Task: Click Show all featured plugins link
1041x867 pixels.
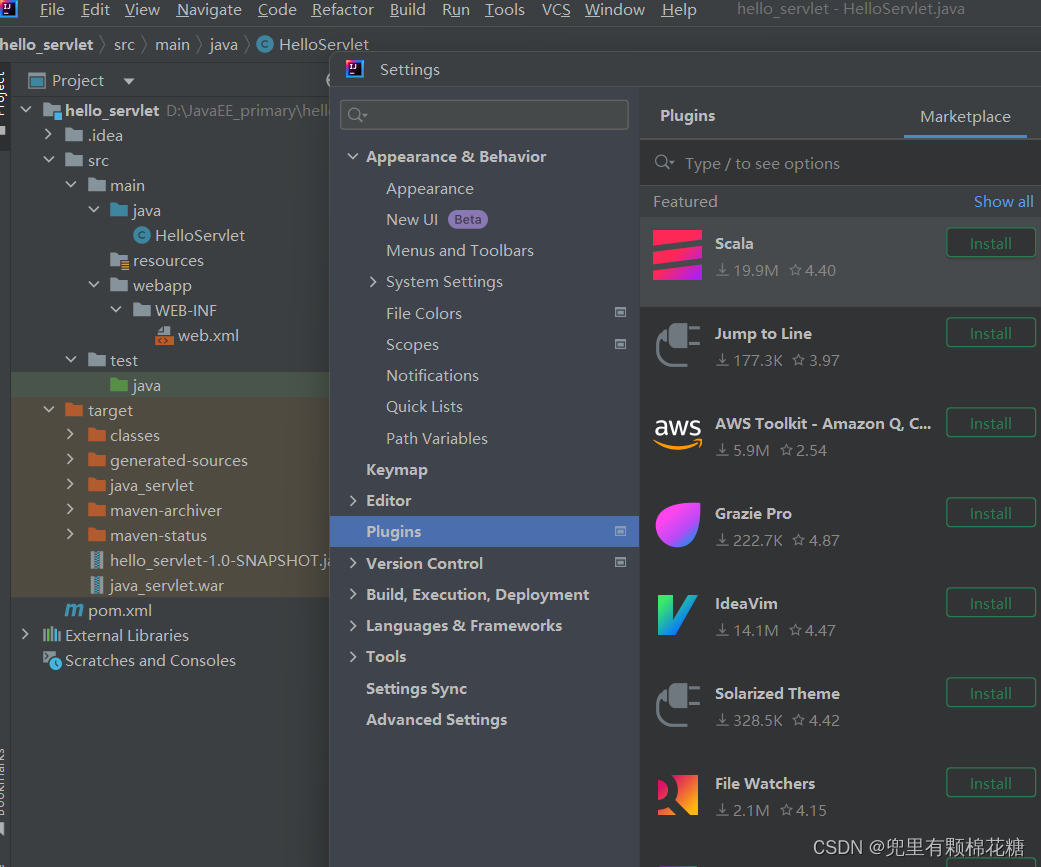Action: [1003, 202]
